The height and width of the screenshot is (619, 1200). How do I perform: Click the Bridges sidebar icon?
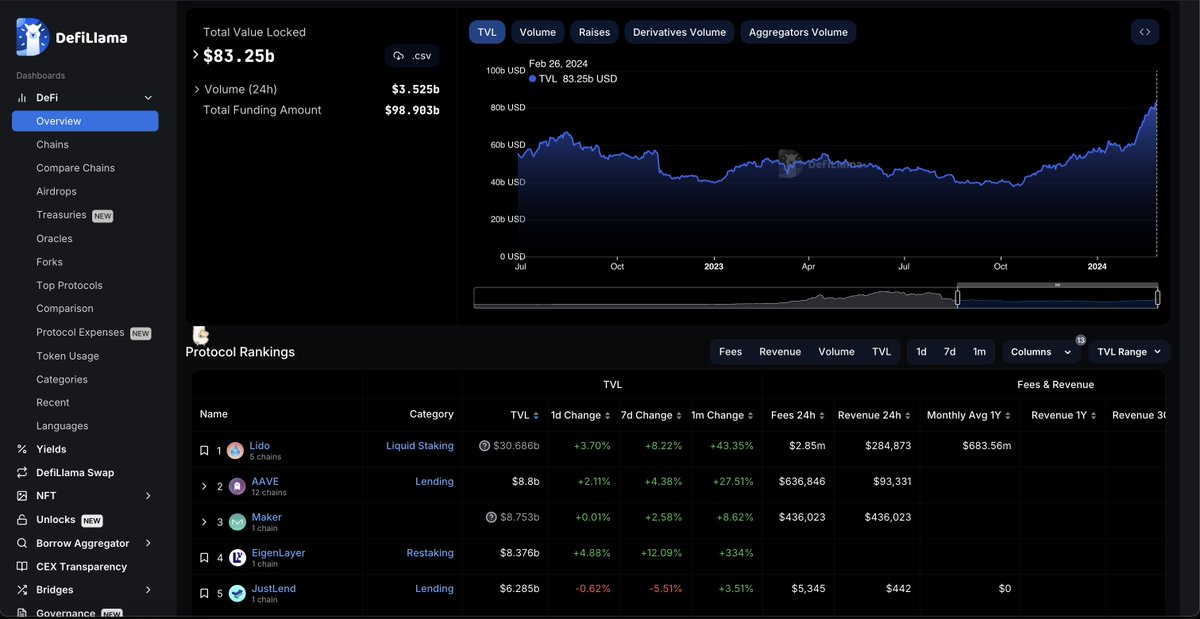tap(22, 590)
